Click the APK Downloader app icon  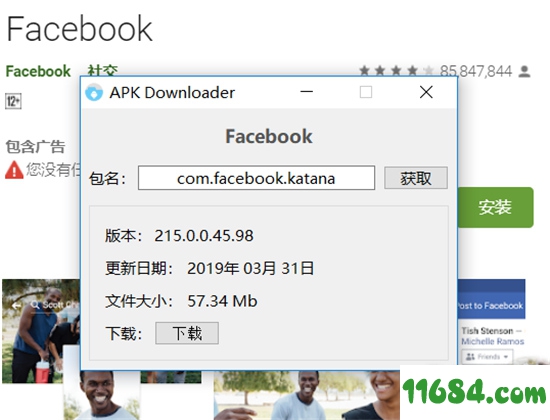coord(94,93)
